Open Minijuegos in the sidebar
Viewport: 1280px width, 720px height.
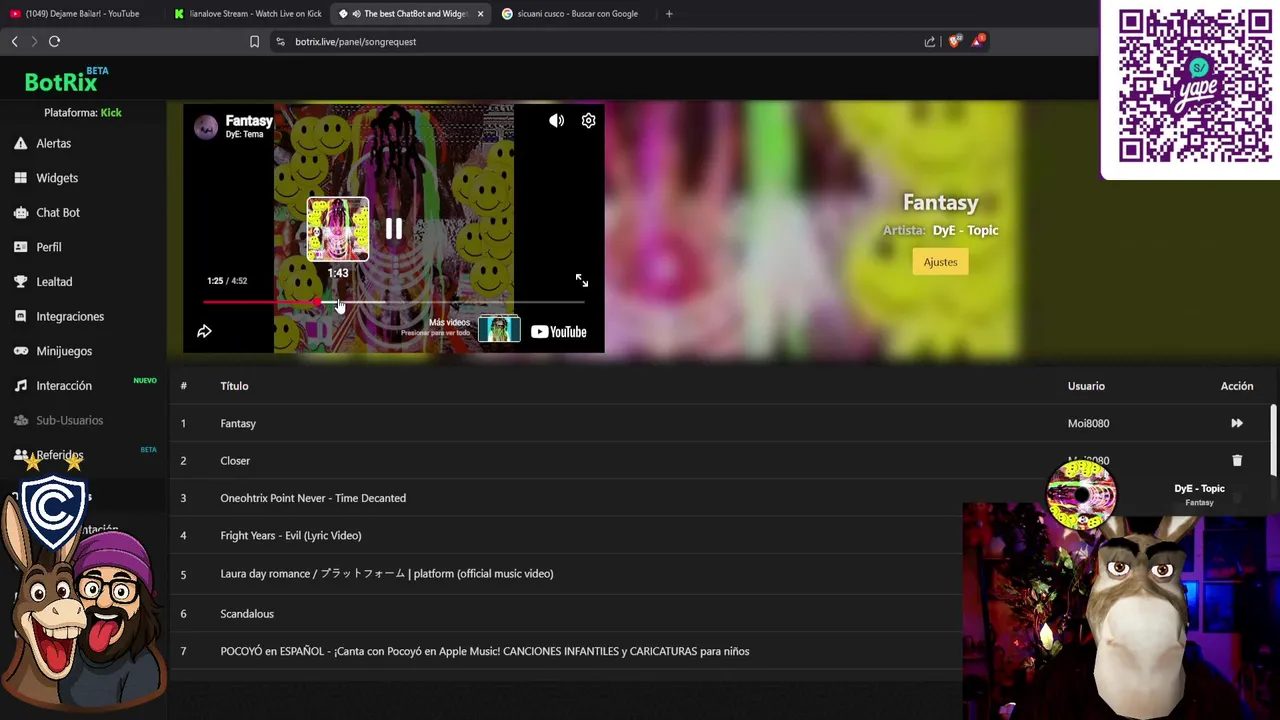63,351
